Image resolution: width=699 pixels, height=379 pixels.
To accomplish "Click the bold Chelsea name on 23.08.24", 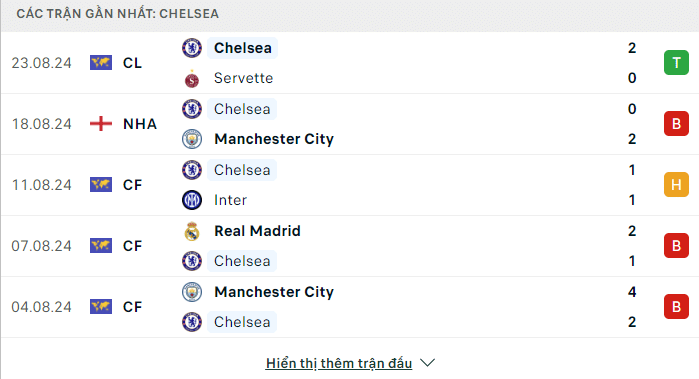I will (x=243, y=48).
